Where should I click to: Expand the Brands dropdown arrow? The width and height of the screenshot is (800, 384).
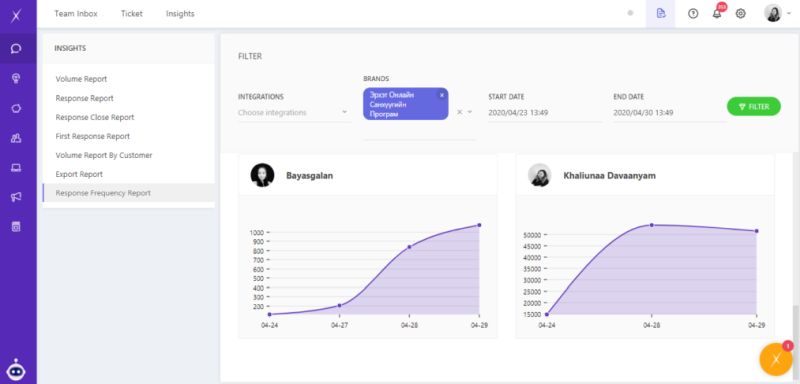(x=470, y=112)
